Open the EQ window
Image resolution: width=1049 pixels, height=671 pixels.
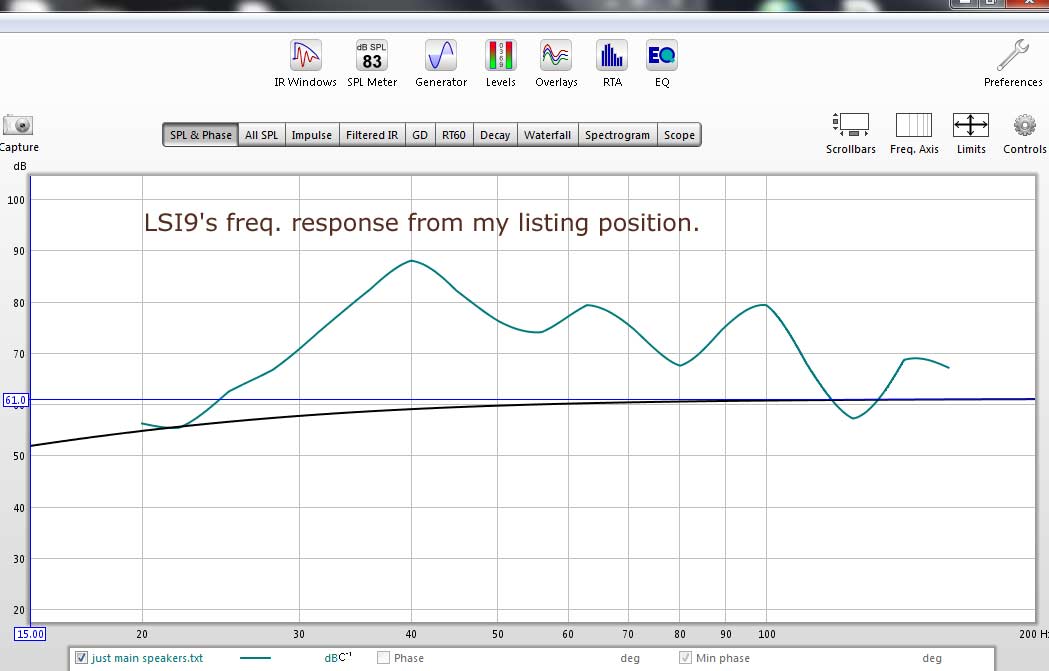pos(662,64)
